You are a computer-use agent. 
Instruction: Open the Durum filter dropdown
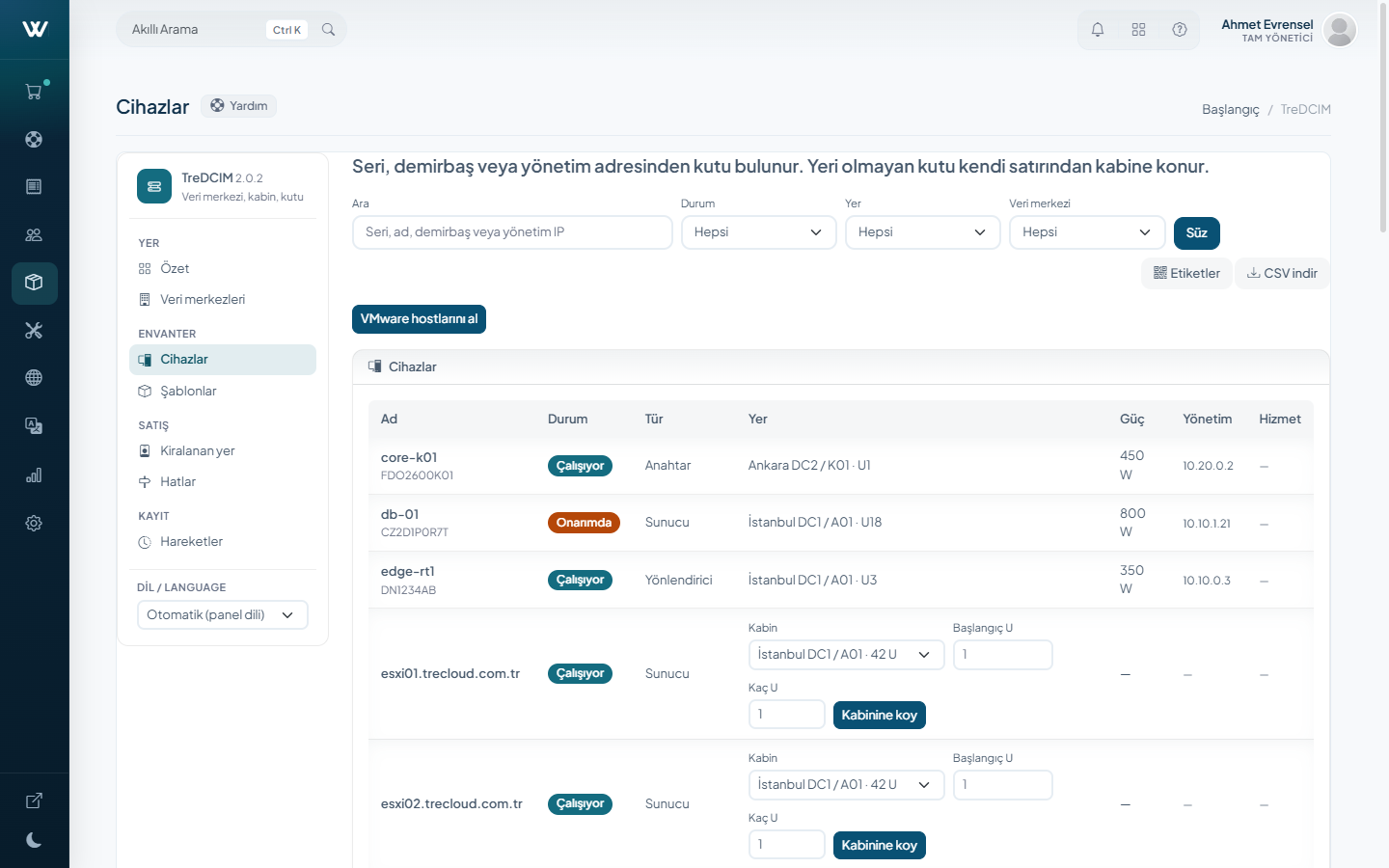[758, 232]
